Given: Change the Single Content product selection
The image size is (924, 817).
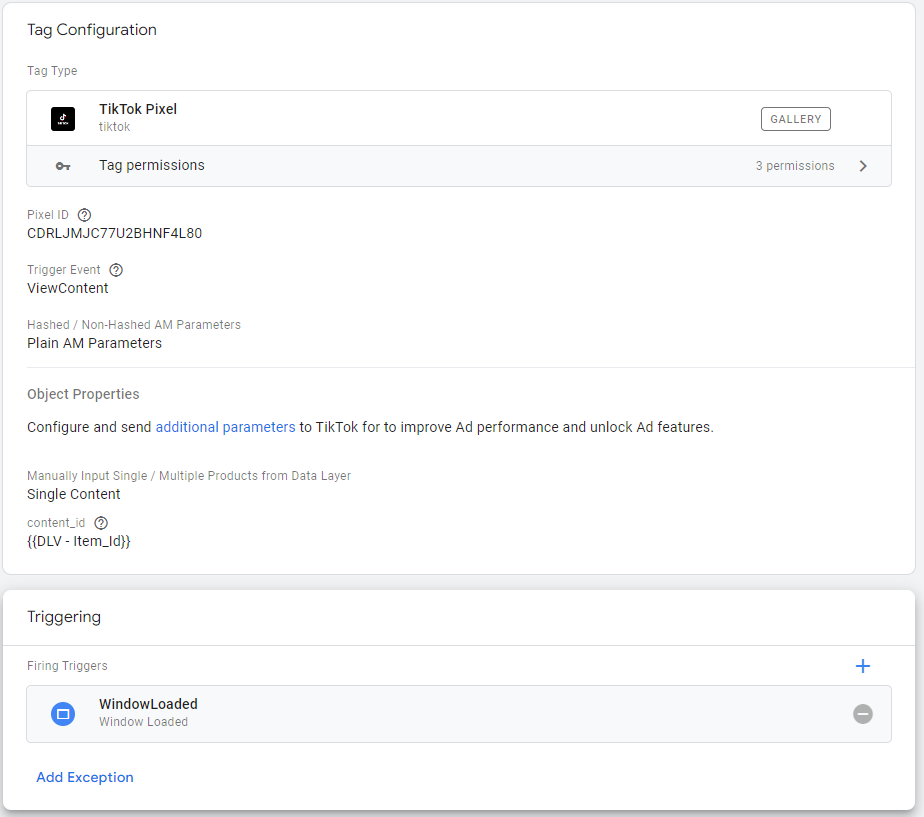Looking at the screenshot, I should [x=74, y=493].
